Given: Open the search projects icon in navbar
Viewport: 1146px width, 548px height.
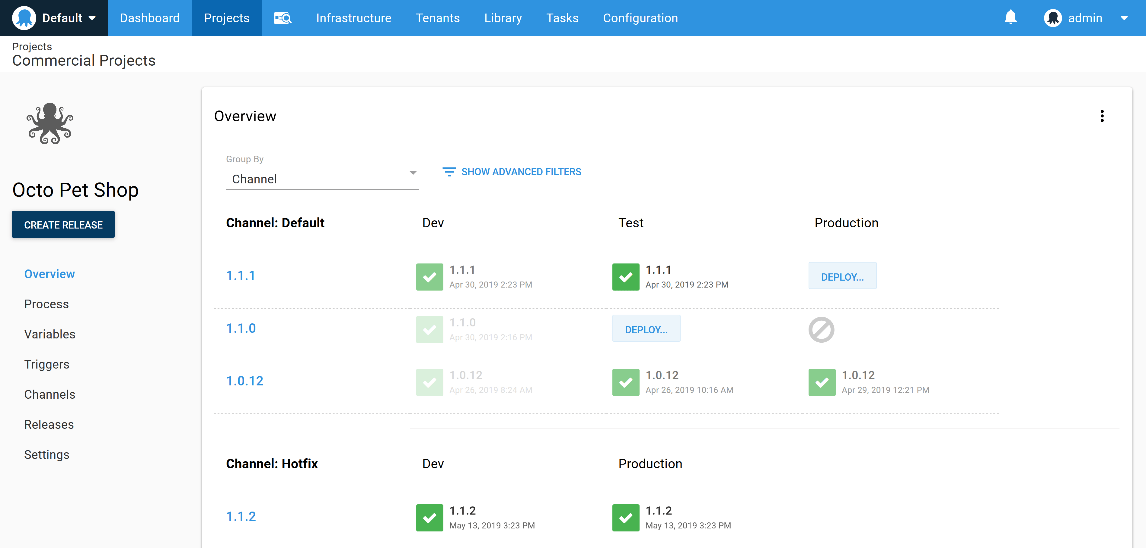Looking at the screenshot, I should pos(283,18).
